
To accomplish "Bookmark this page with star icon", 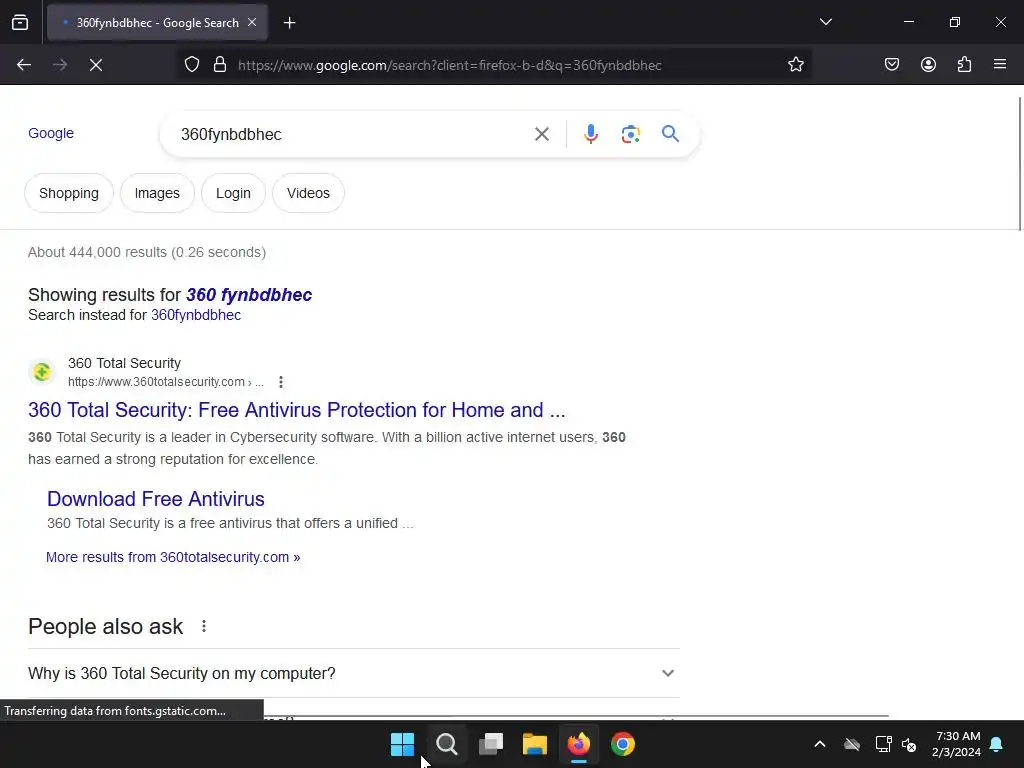I will pyautogui.click(x=795, y=65).
